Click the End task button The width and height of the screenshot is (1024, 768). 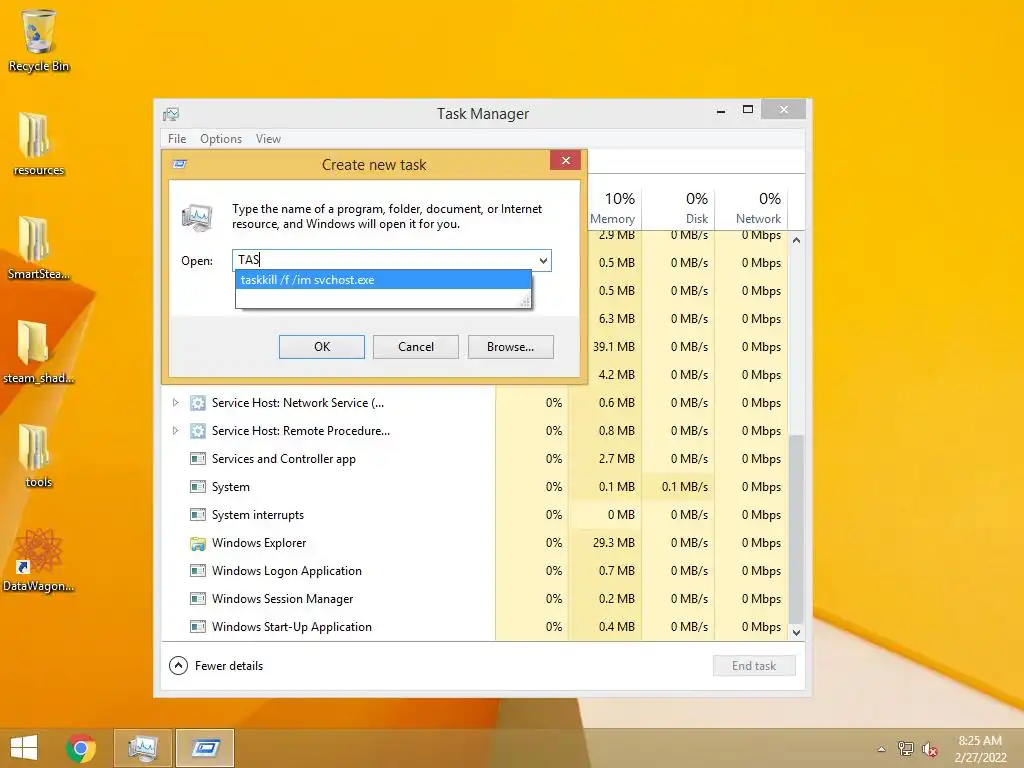[x=754, y=666]
